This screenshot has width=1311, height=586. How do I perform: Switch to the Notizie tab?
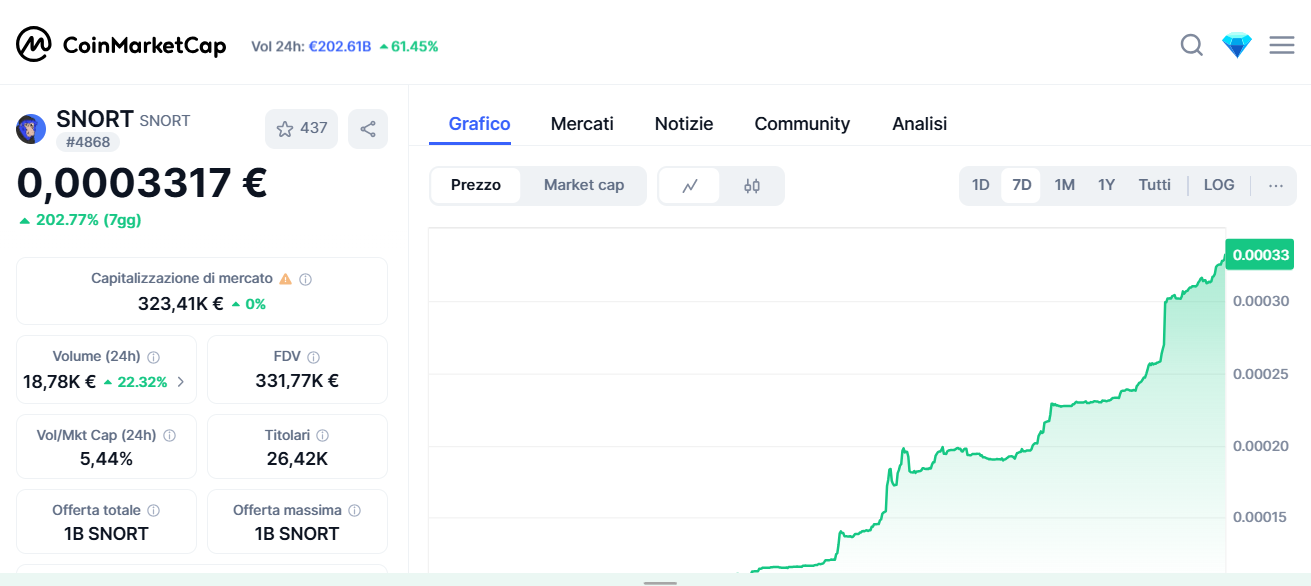[684, 124]
